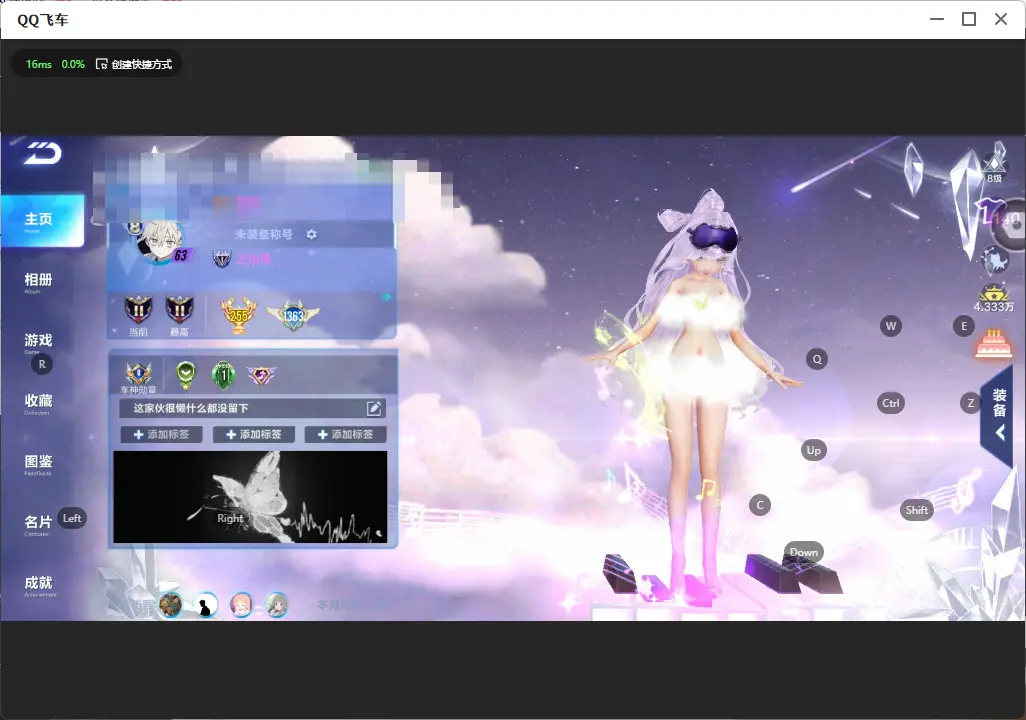Viewport: 1026px width, 720px height.
Task: View the 成就 achievement tab
Action: (x=38, y=585)
